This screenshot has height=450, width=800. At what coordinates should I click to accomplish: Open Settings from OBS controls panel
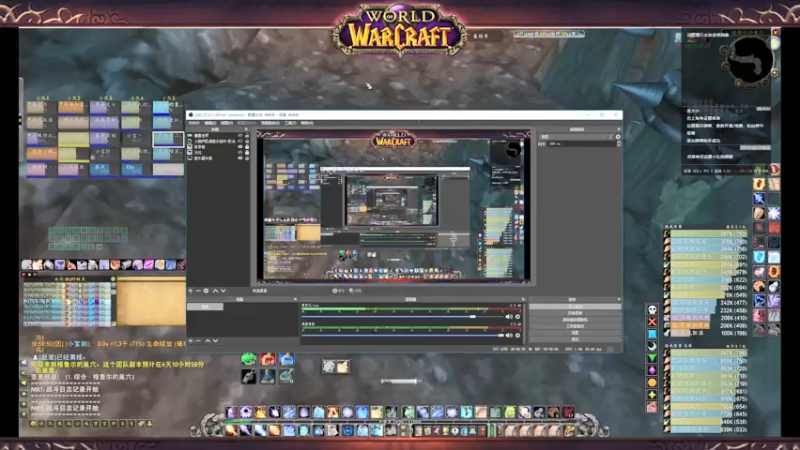coord(575,333)
